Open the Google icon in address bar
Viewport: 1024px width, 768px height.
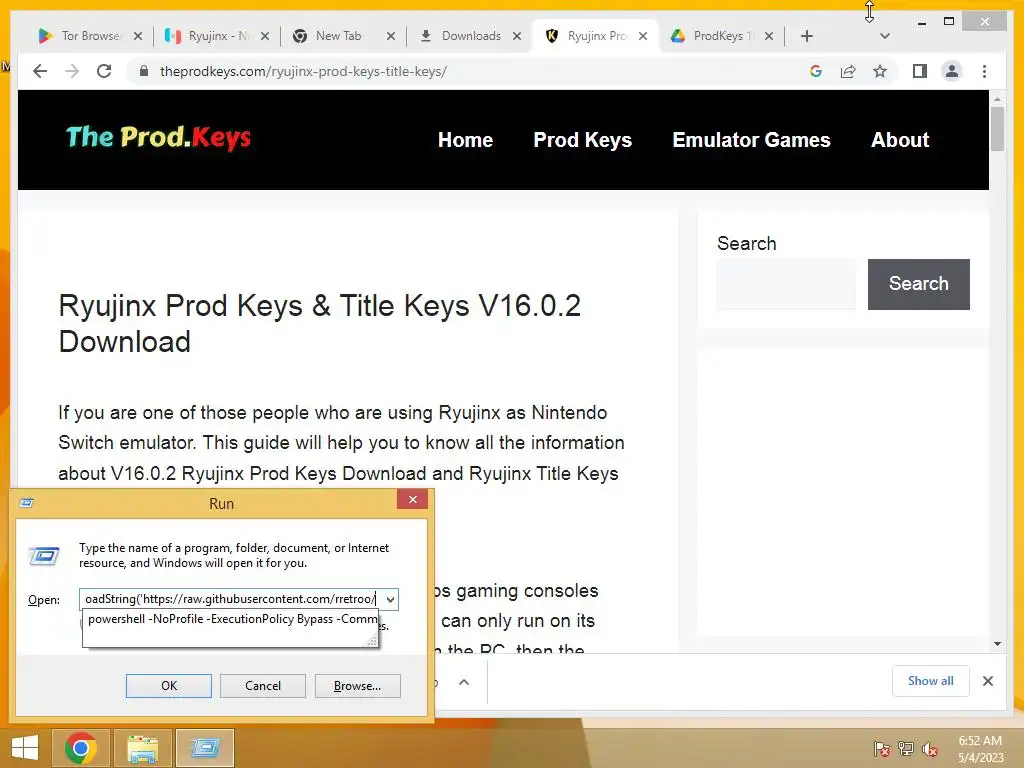[x=816, y=71]
